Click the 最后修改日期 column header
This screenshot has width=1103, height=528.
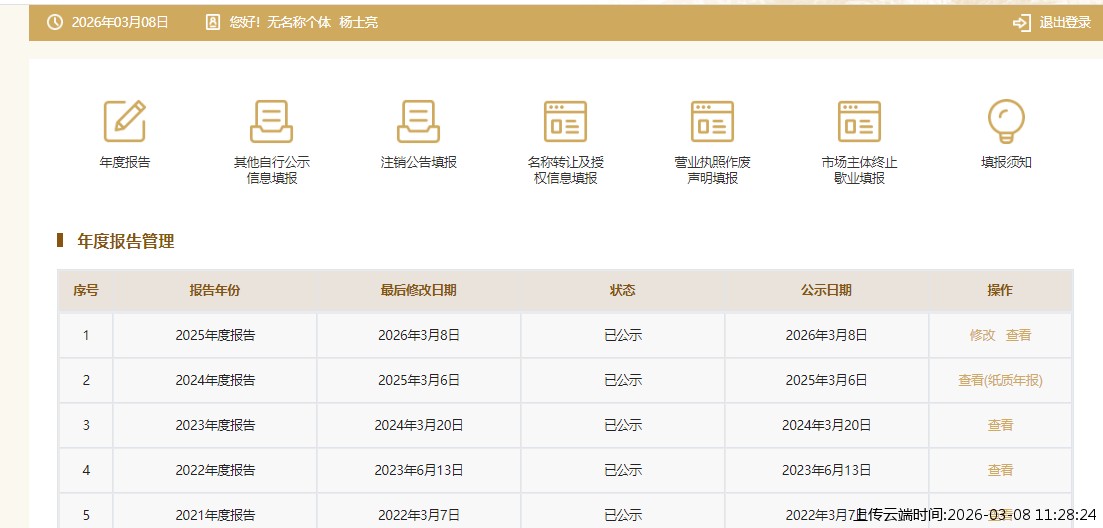[x=418, y=291]
